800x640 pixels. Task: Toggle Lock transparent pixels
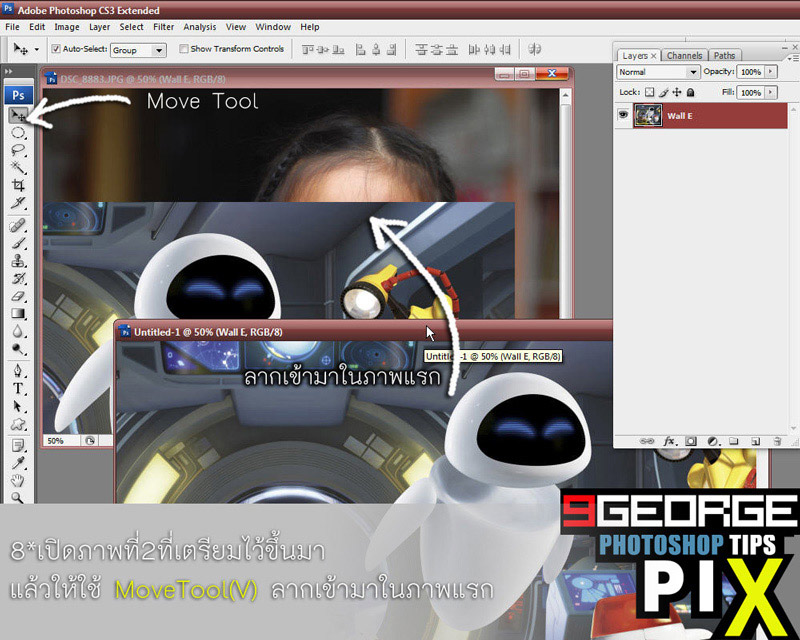tap(649, 92)
